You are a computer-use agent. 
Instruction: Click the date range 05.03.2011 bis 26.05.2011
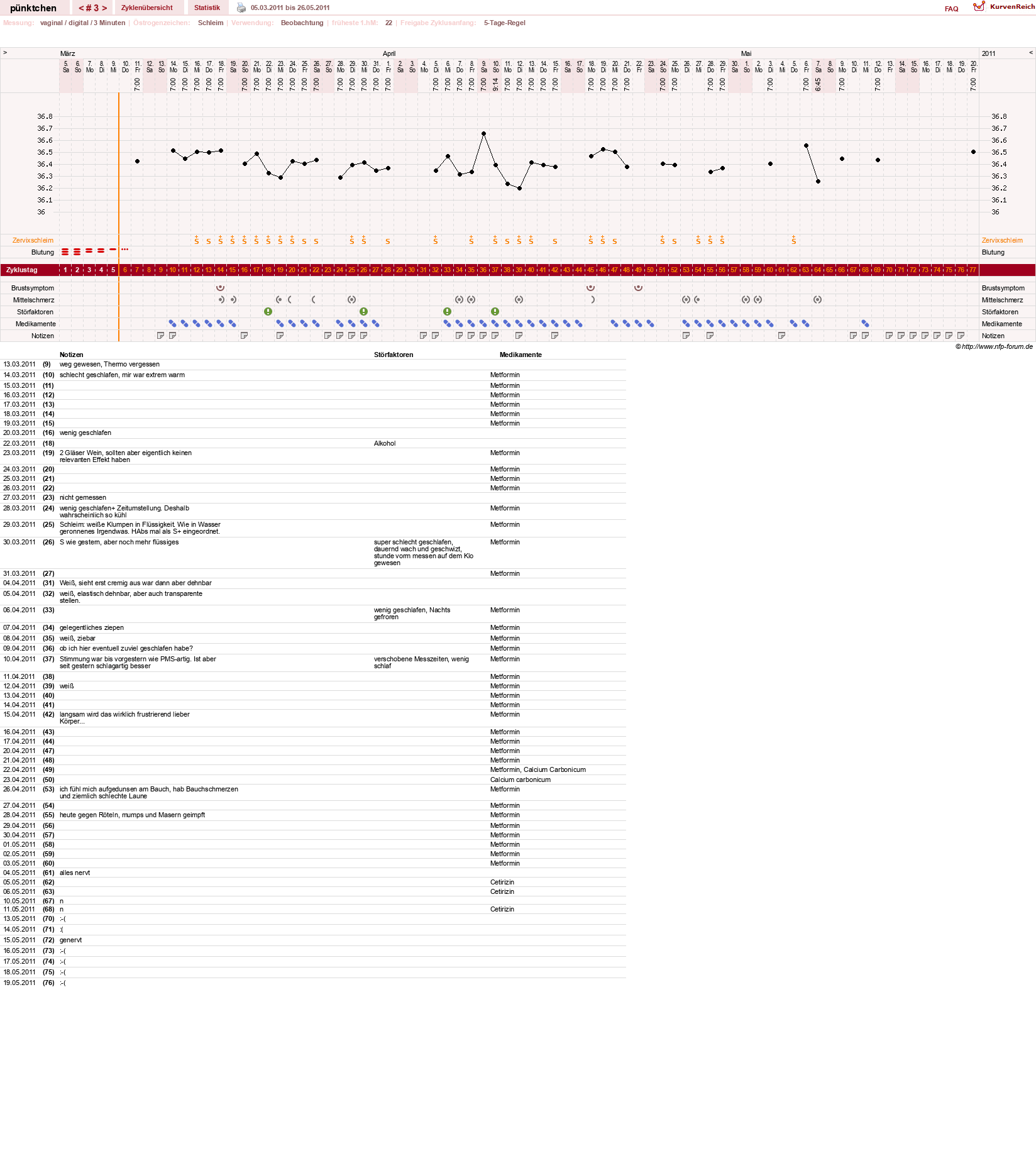click(x=290, y=8)
